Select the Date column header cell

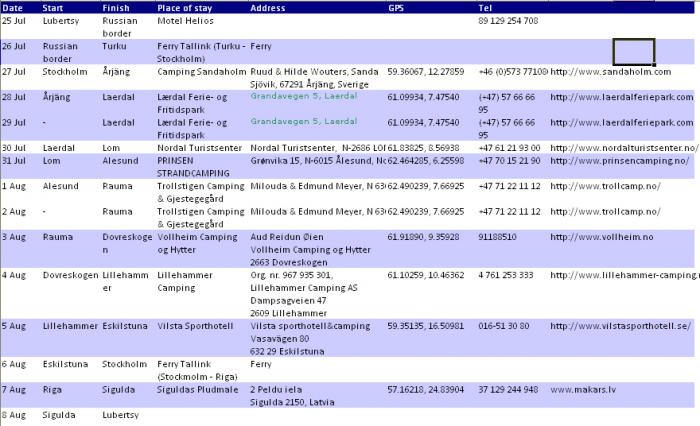point(12,8)
